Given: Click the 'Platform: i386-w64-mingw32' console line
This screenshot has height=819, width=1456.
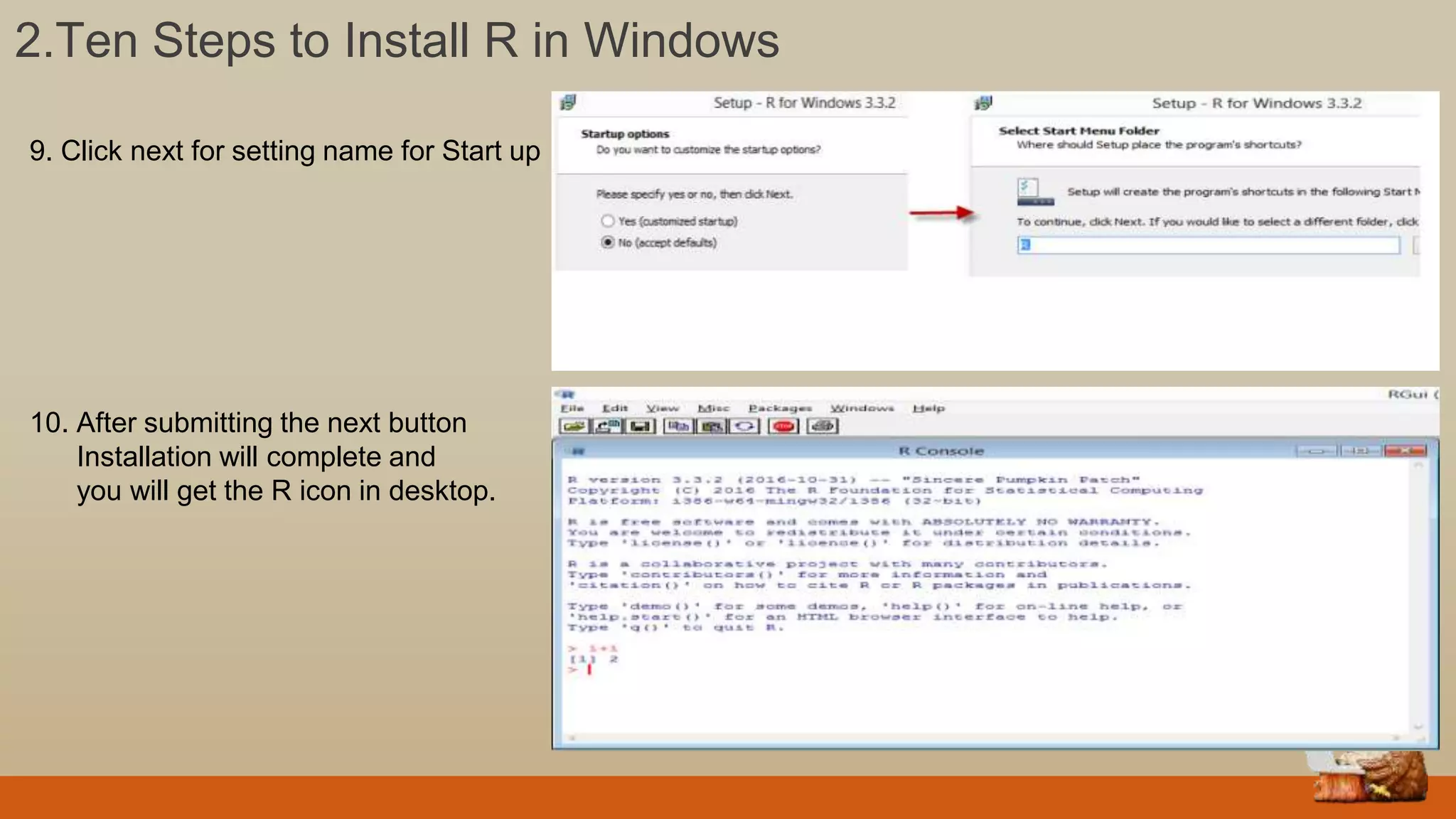Looking at the screenshot, I should tap(774, 501).
